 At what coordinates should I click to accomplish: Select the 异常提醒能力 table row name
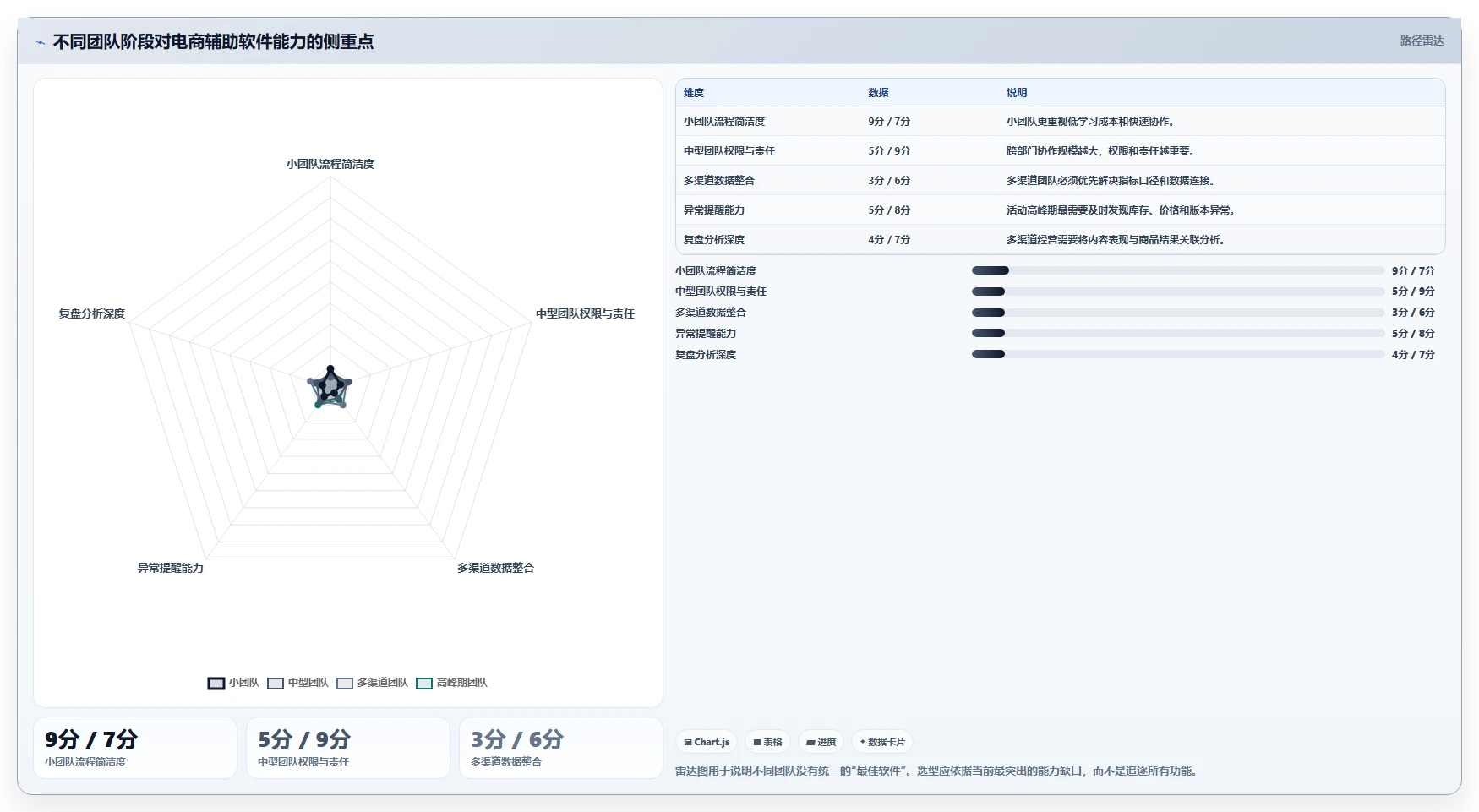pyautogui.click(x=714, y=210)
